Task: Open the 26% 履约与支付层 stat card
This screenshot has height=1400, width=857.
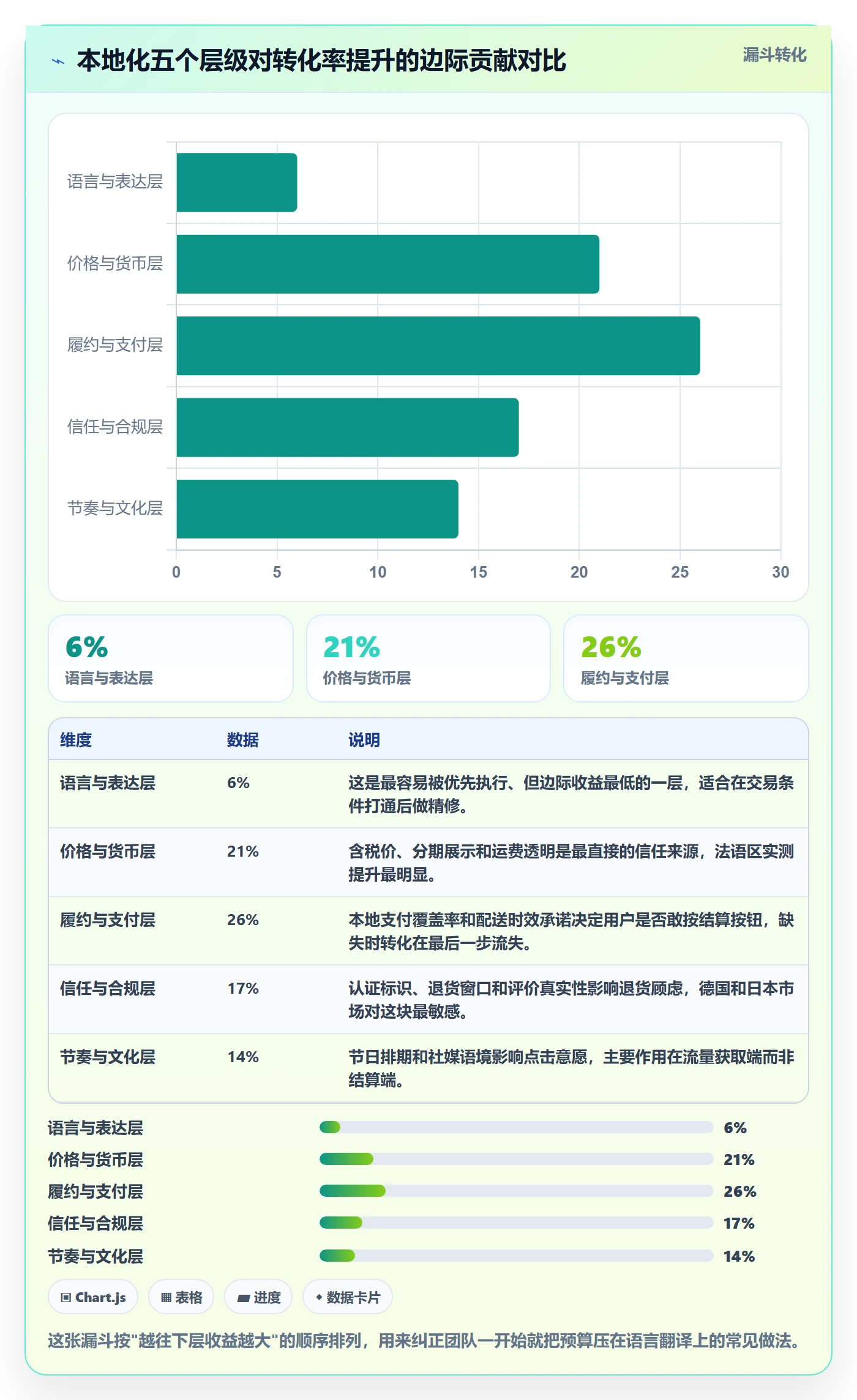Action: (x=686, y=658)
